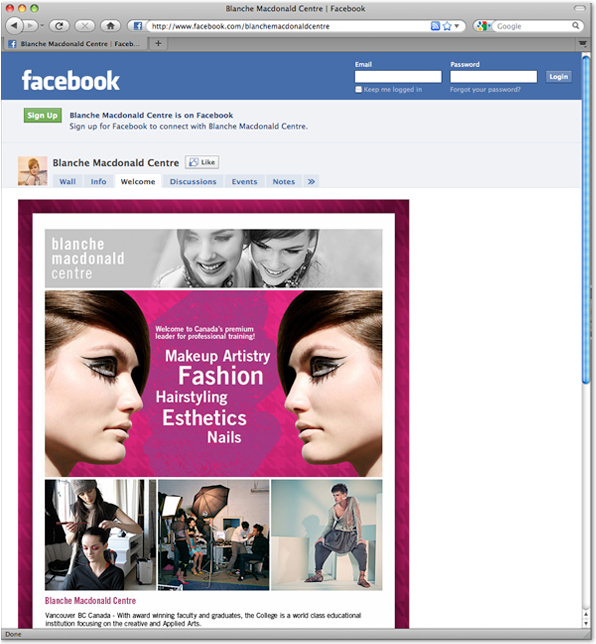Open the Notes tab
This screenshot has width=596, height=644.
[284, 182]
